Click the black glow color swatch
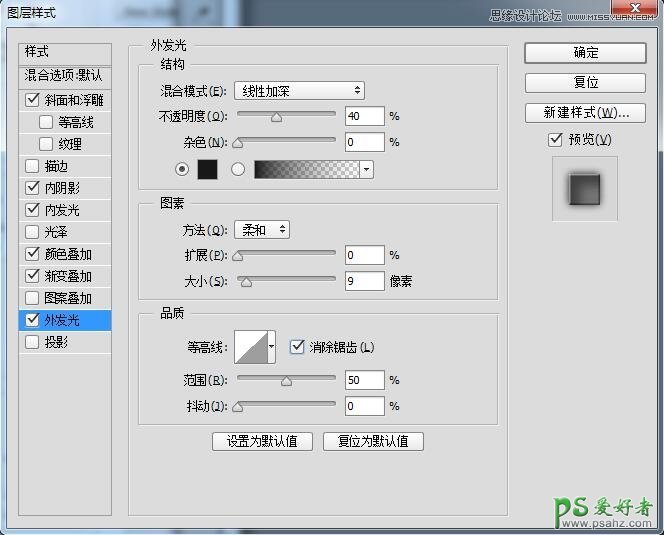This screenshot has width=664, height=535. point(207,169)
